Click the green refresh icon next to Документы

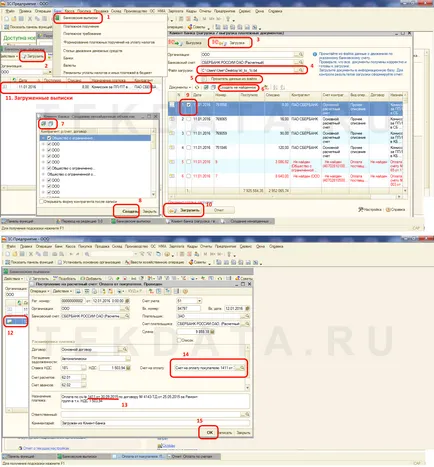[x=197, y=87]
